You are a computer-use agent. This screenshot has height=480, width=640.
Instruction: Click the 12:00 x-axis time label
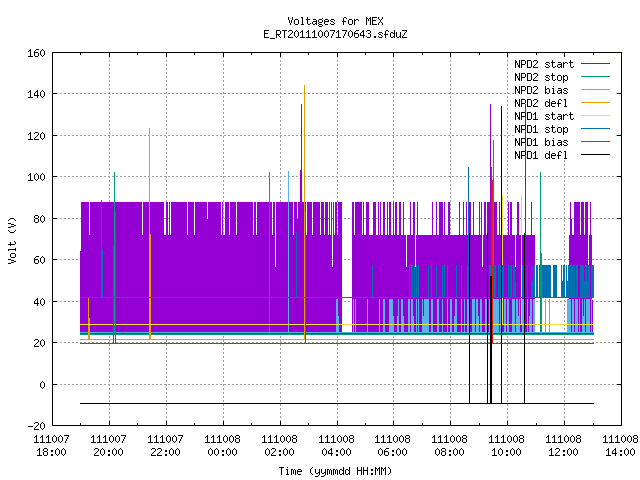(563, 452)
